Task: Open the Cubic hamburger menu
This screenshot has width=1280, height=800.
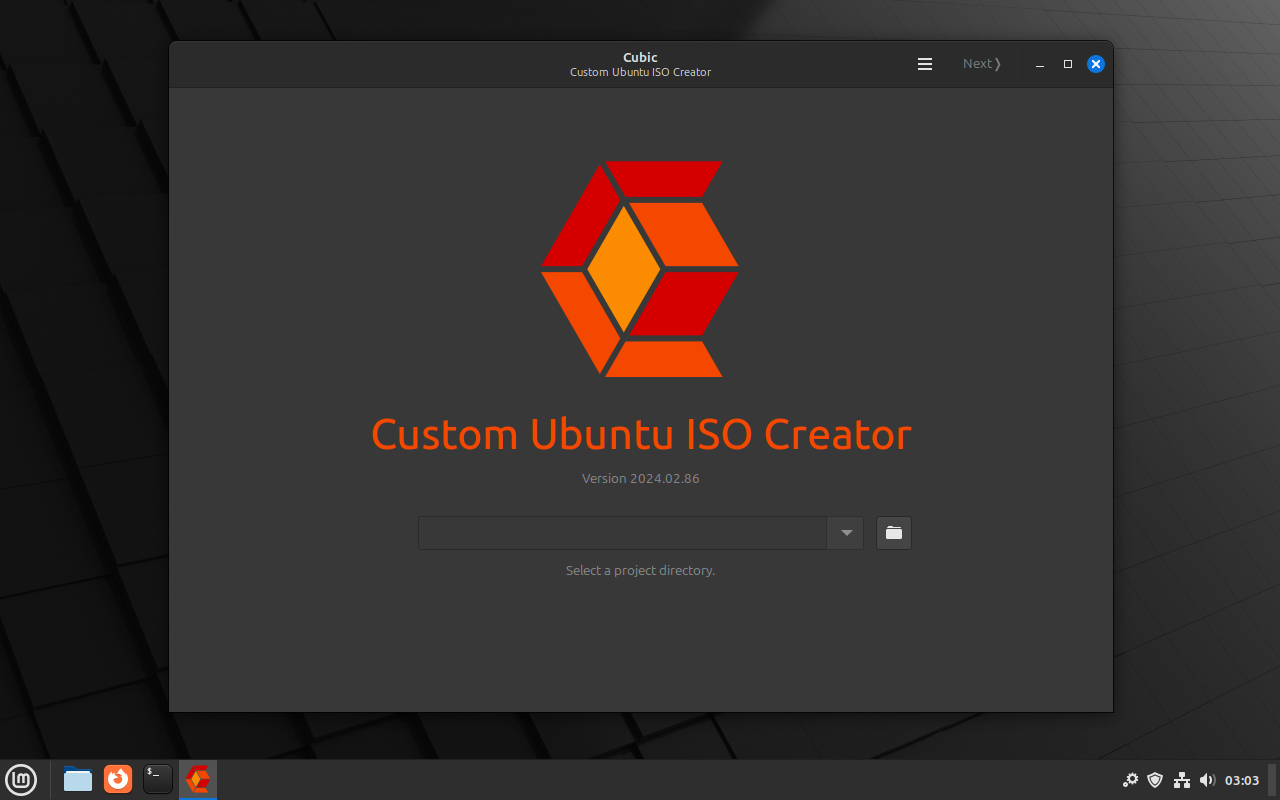Action: (925, 64)
